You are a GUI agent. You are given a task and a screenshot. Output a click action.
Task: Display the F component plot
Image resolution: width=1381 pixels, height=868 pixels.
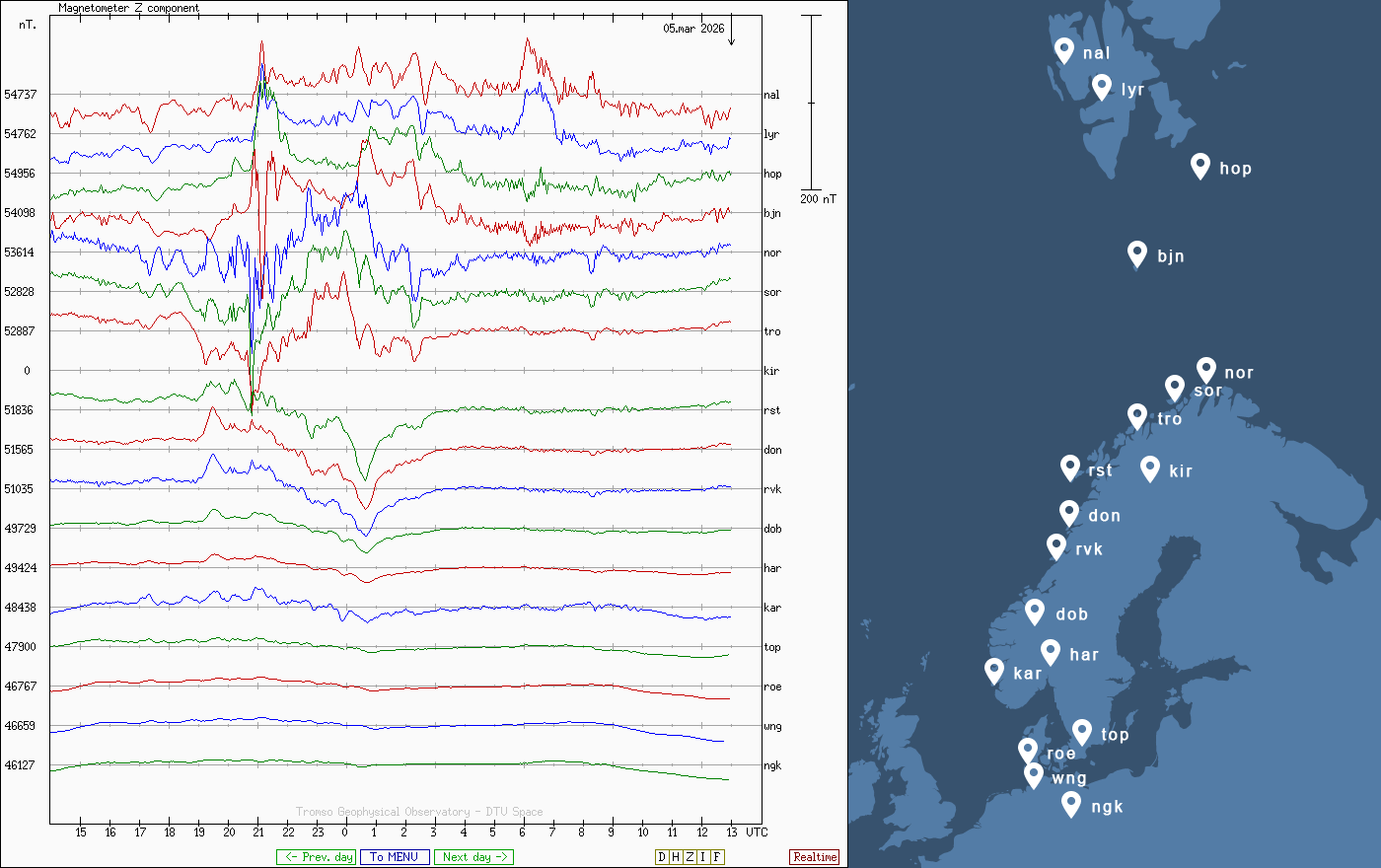[717, 857]
